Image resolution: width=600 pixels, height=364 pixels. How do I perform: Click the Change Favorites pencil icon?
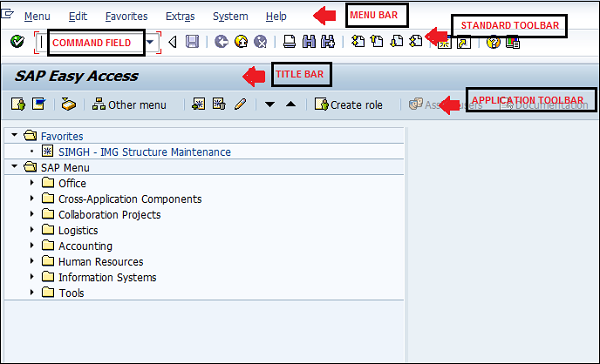(240, 104)
